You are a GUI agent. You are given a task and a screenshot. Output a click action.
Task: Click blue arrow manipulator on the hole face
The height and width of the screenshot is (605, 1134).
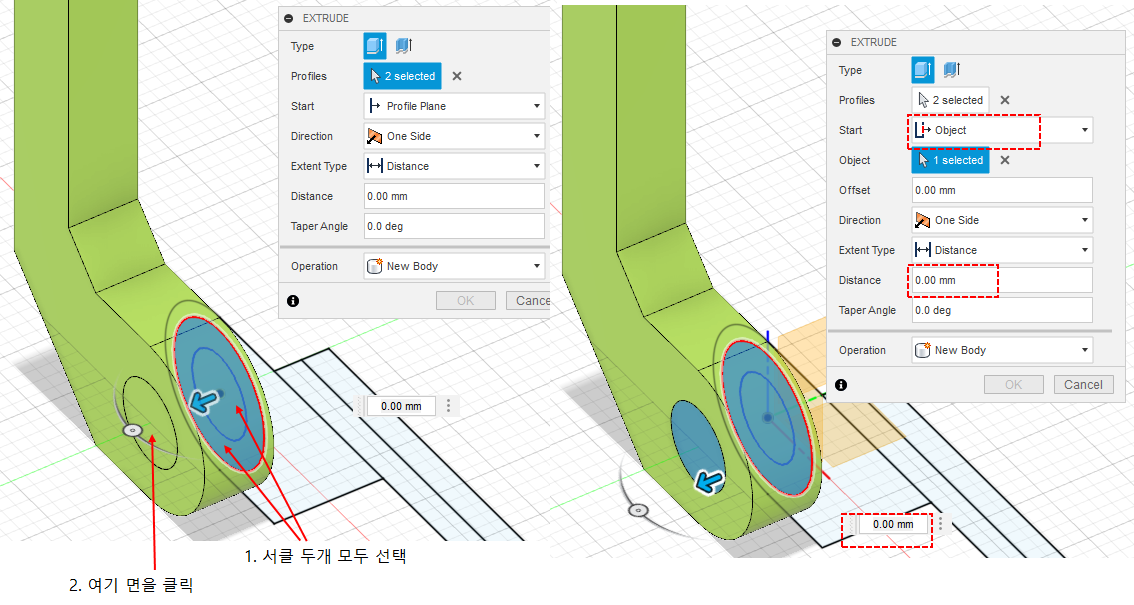click(x=709, y=481)
